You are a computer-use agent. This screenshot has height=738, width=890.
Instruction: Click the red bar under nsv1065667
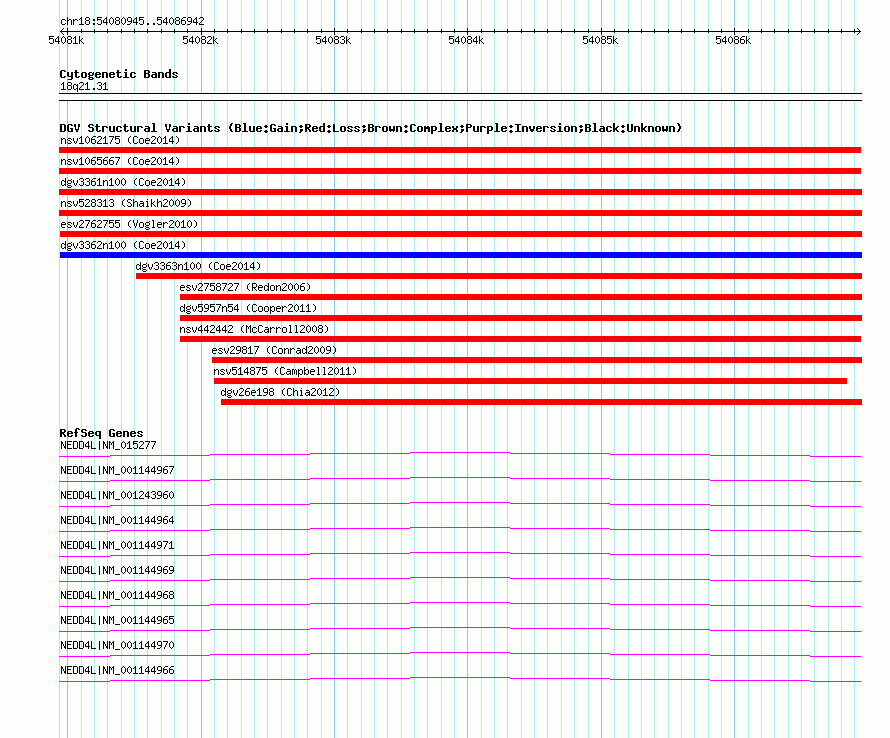pos(460,171)
